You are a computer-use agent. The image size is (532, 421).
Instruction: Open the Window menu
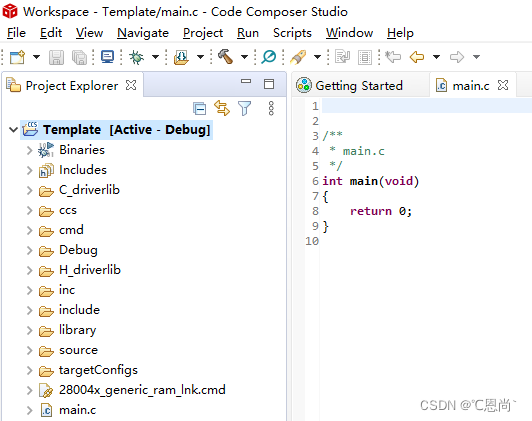349,33
